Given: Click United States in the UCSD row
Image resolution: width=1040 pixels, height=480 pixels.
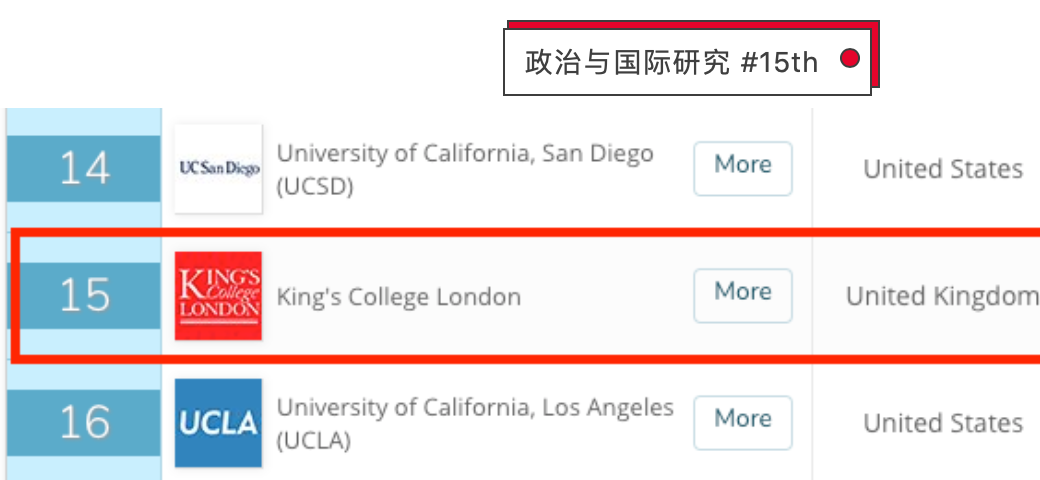Looking at the screenshot, I should pos(943,169).
